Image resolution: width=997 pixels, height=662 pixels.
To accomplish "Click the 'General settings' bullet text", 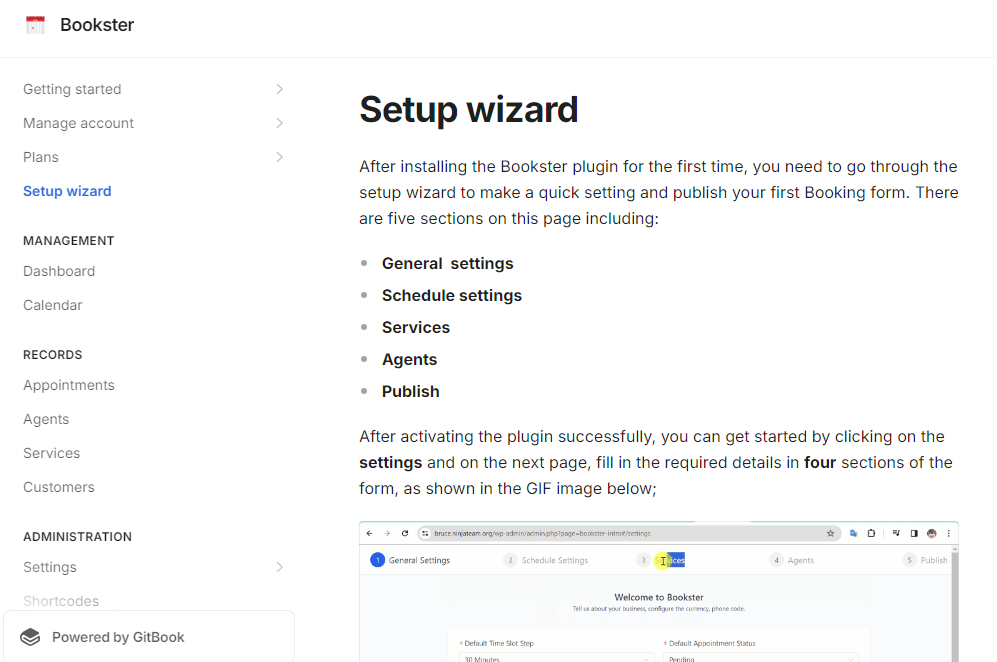I will click(x=448, y=263).
